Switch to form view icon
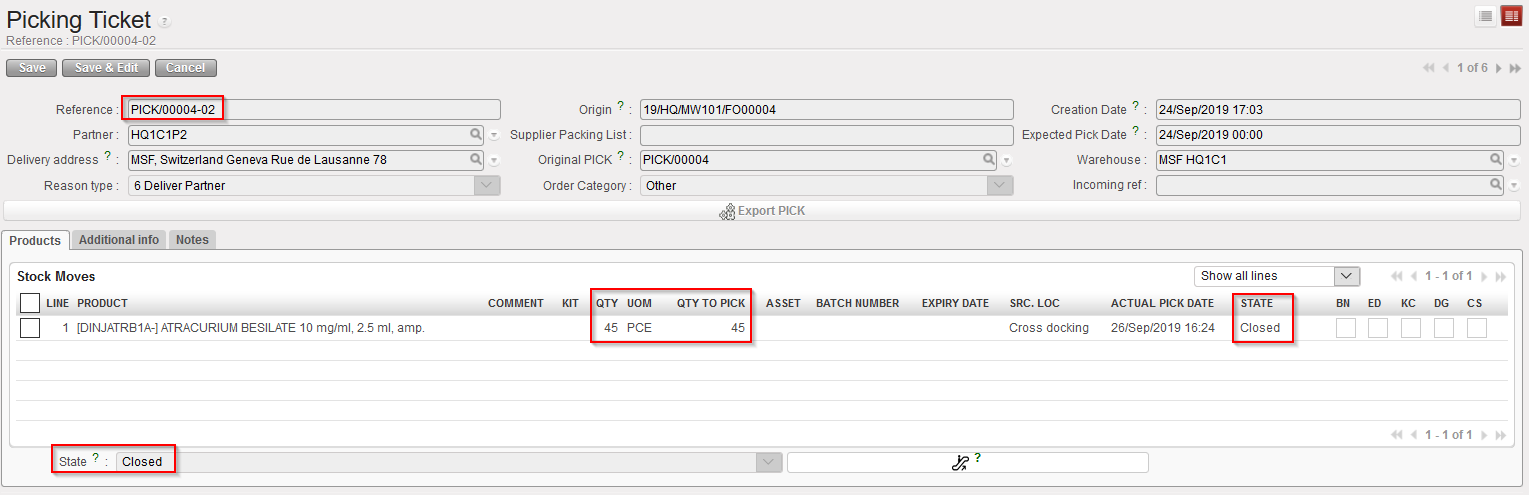Image resolution: width=1529 pixels, height=495 pixels. point(1510,16)
